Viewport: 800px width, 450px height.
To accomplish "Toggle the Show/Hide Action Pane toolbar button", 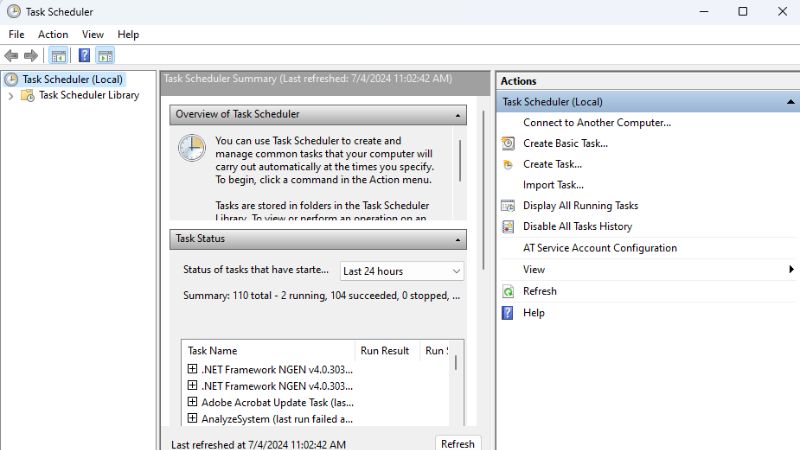I will click(105, 56).
